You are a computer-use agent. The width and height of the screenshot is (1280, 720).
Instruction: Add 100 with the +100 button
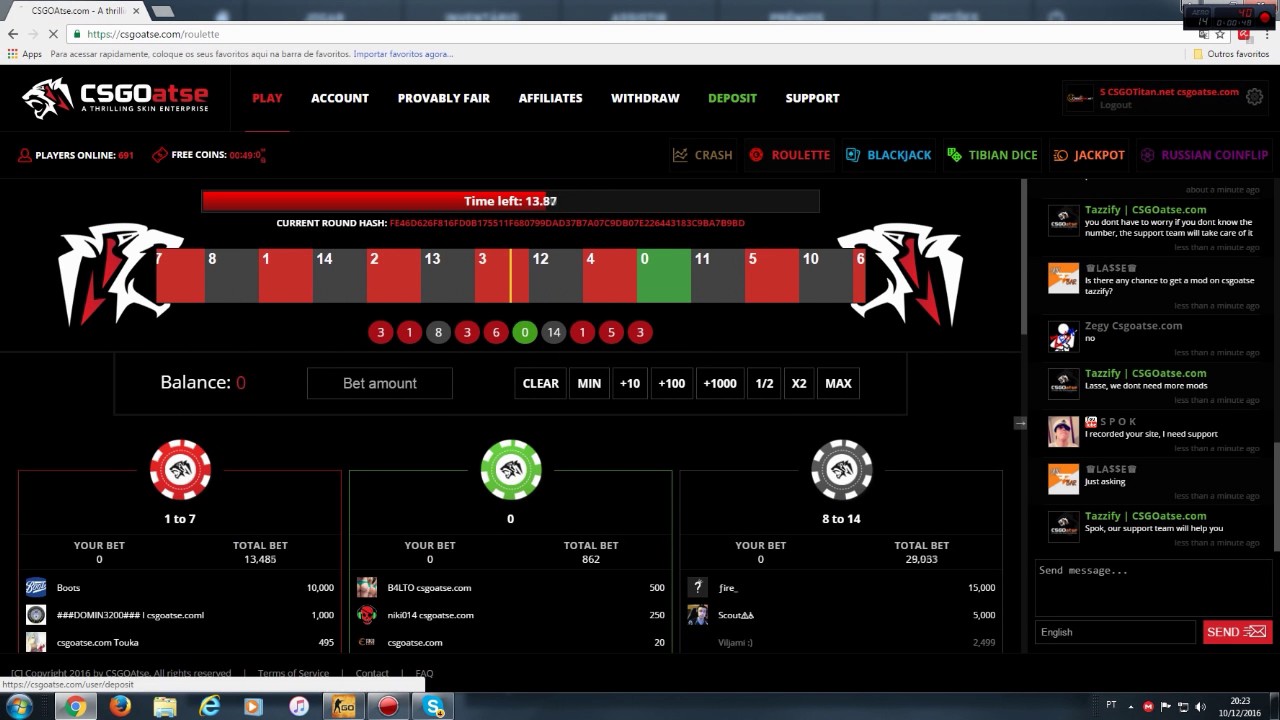(672, 383)
